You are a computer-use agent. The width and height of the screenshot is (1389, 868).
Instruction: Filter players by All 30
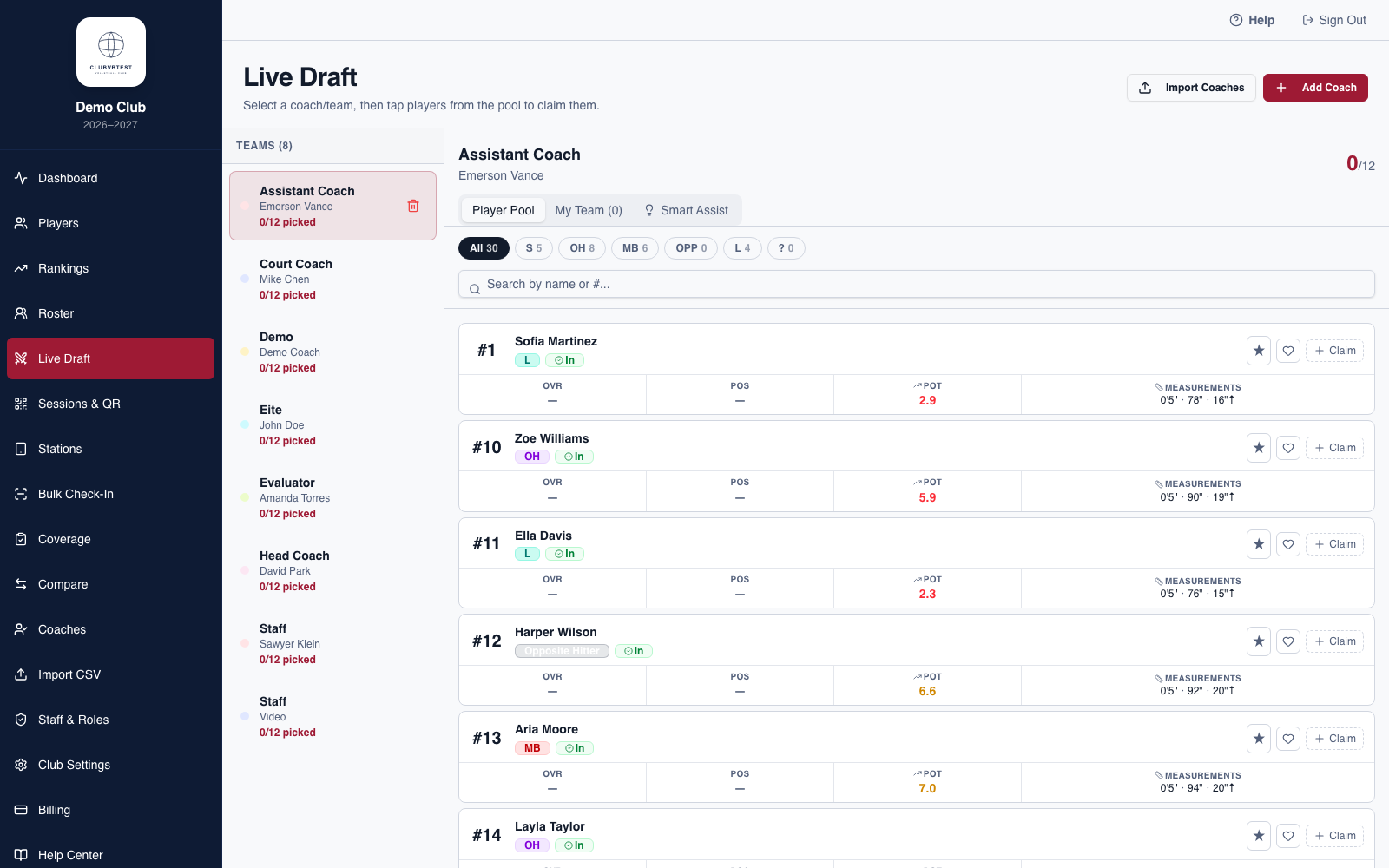(x=484, y=248)
